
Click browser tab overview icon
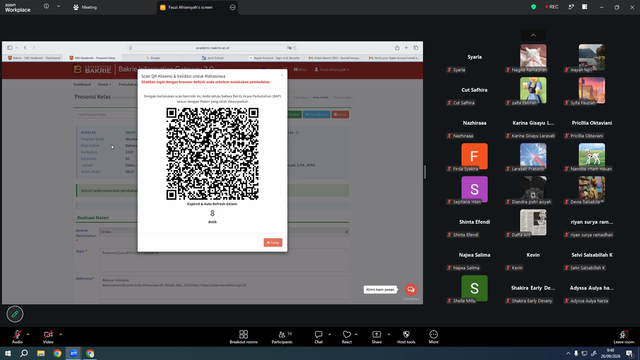(416, 48)
